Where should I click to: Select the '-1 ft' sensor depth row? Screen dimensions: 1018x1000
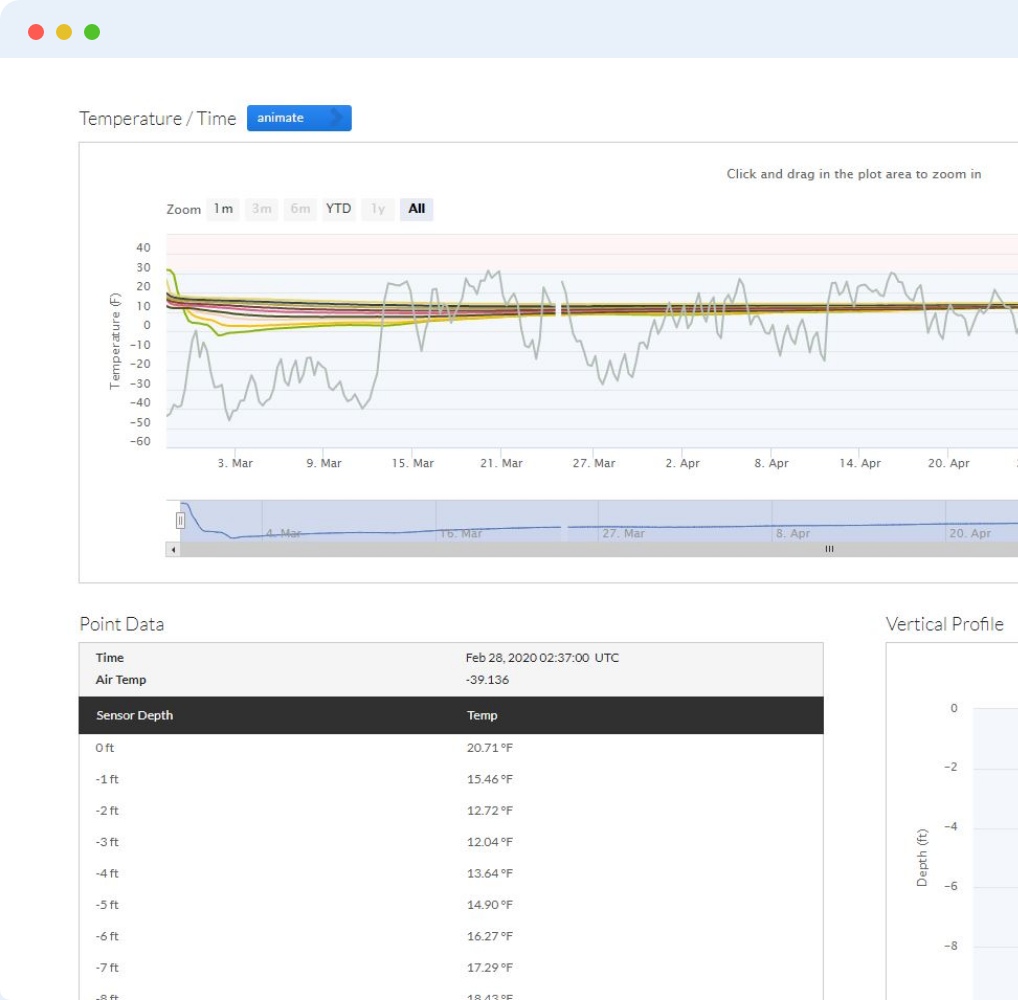(451, 779)
